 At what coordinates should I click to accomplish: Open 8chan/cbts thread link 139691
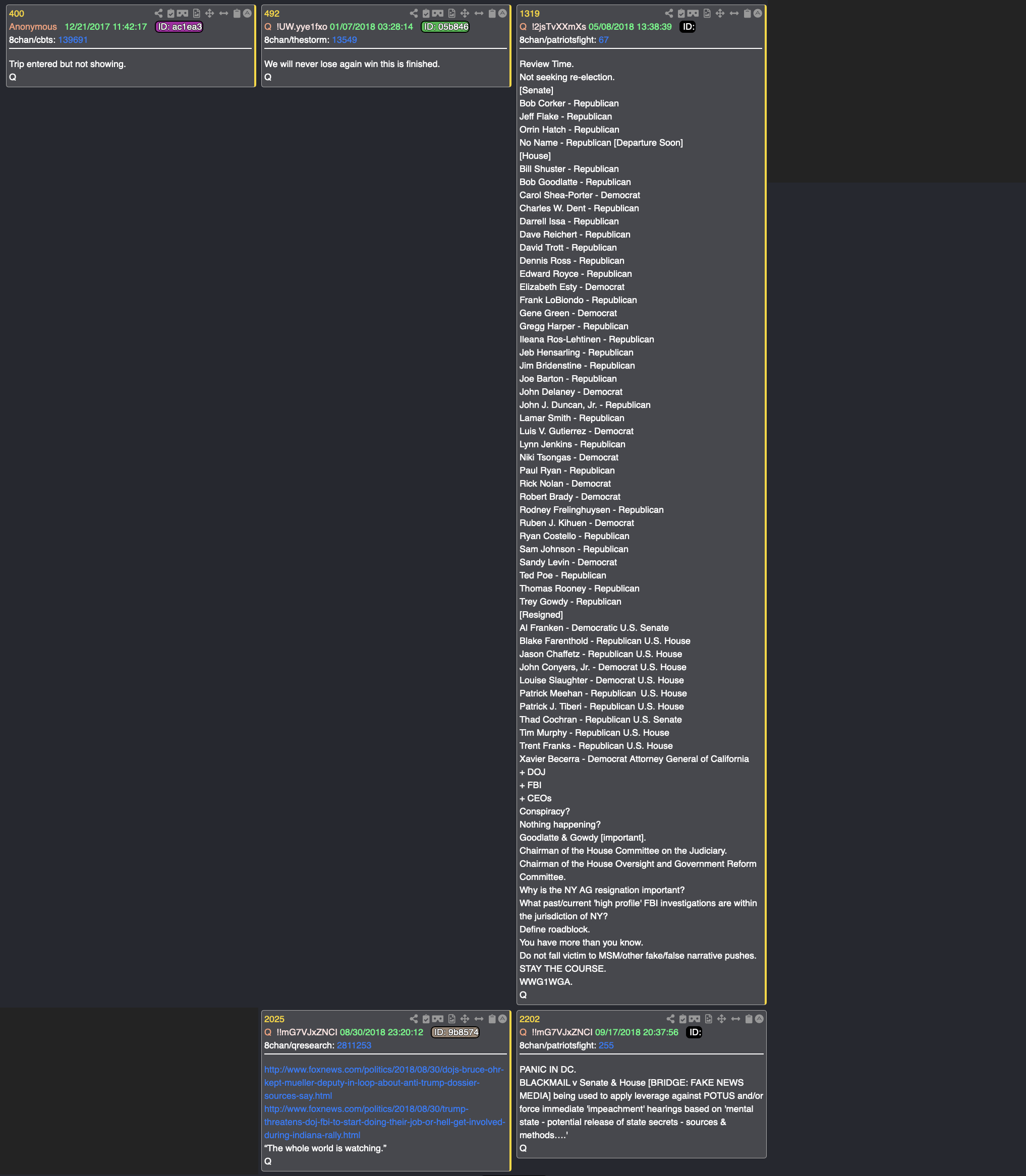pyautogui.click(x=73, y=40)
